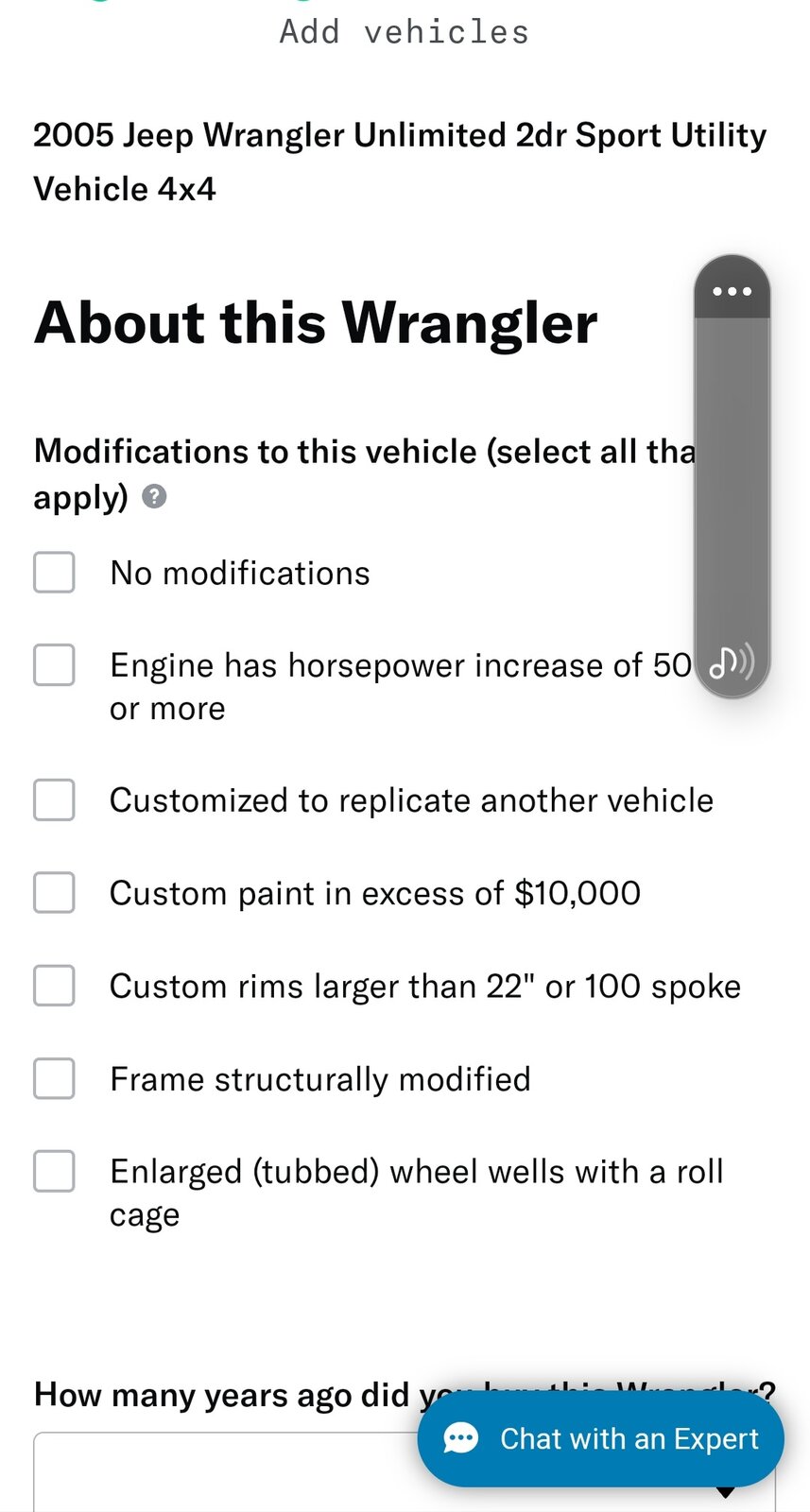Click the chat bubble icon
The height and width of the screenshot is (1512, 810).
(461, 1439)
